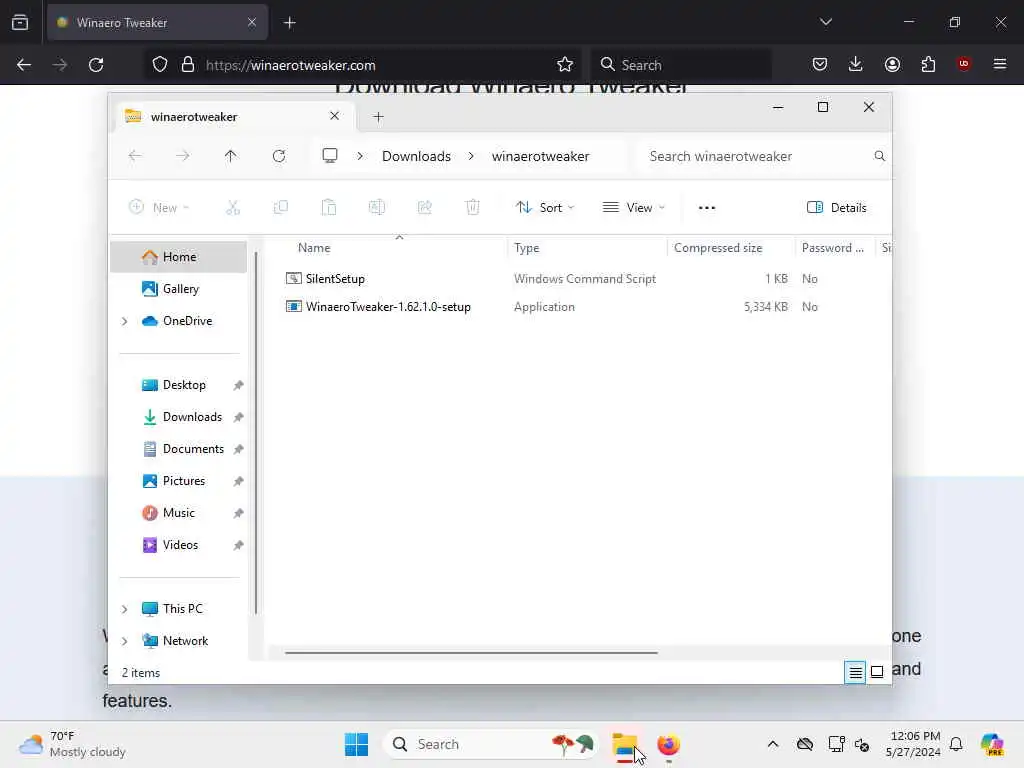Click the Share icon in Explorer toolbar

click(x=424, y=208)
